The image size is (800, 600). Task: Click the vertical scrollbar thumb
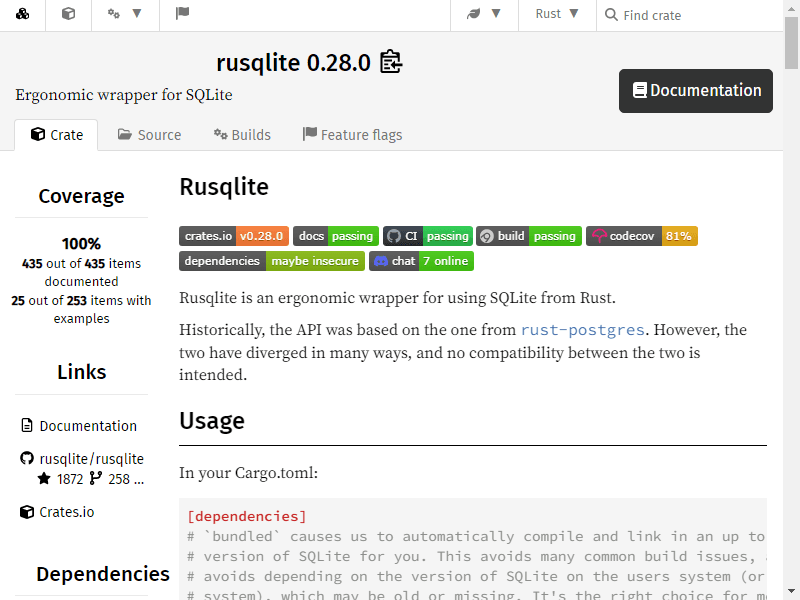[791, 43]
